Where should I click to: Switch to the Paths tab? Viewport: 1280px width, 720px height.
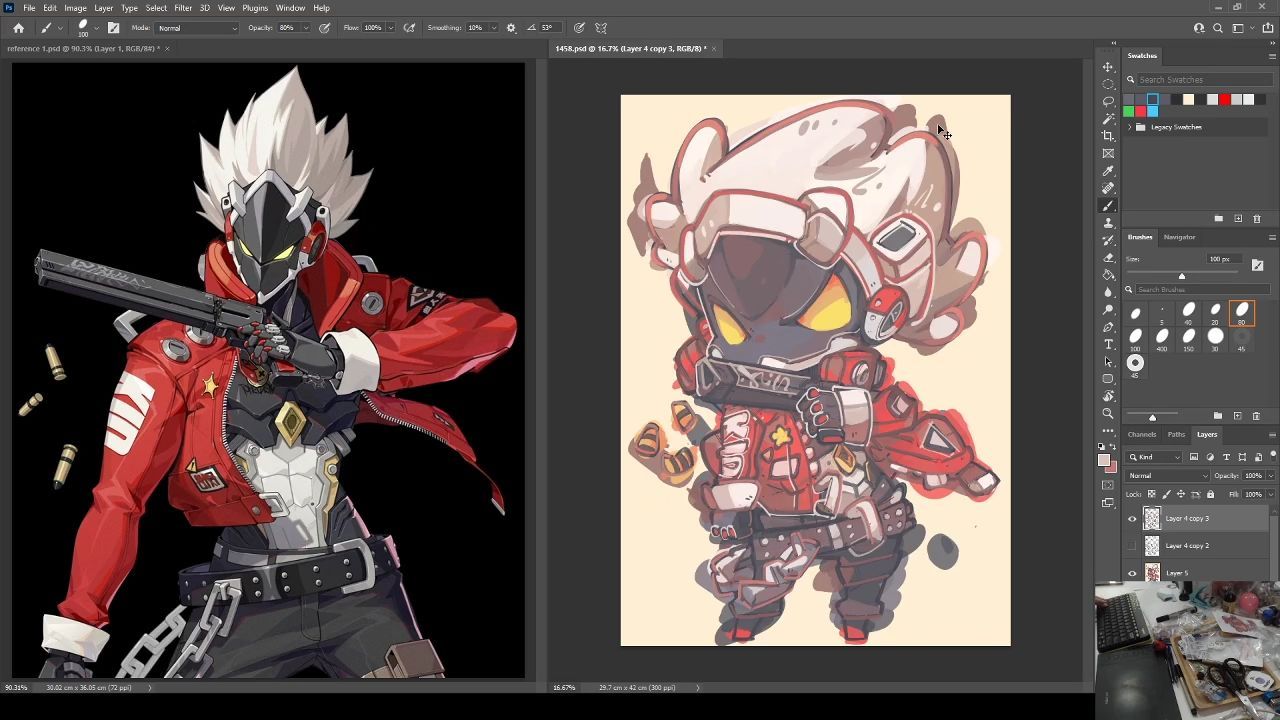point(1176,435)
